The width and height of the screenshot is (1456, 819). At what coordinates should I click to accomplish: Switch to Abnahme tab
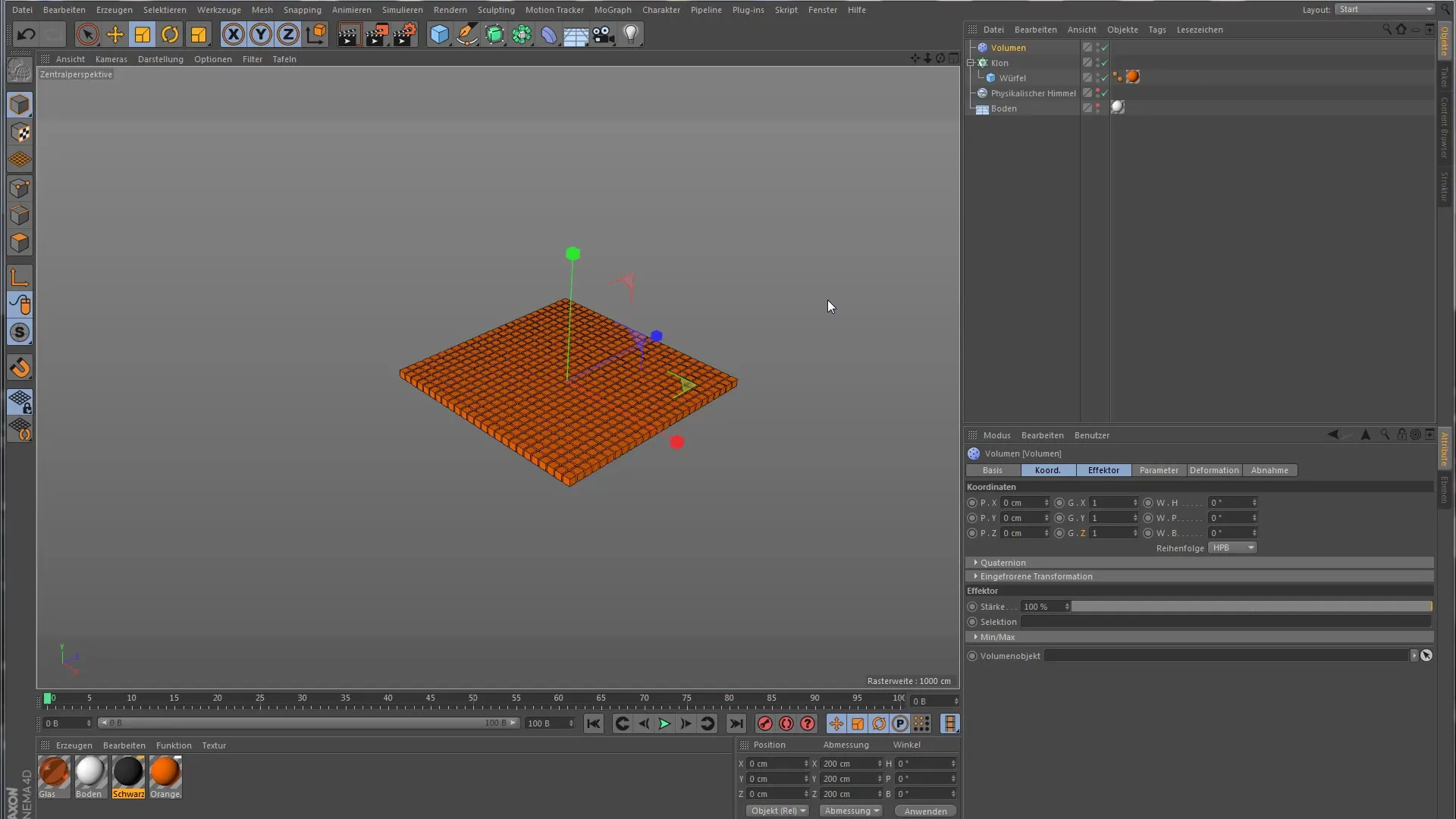coord(1269,470)
